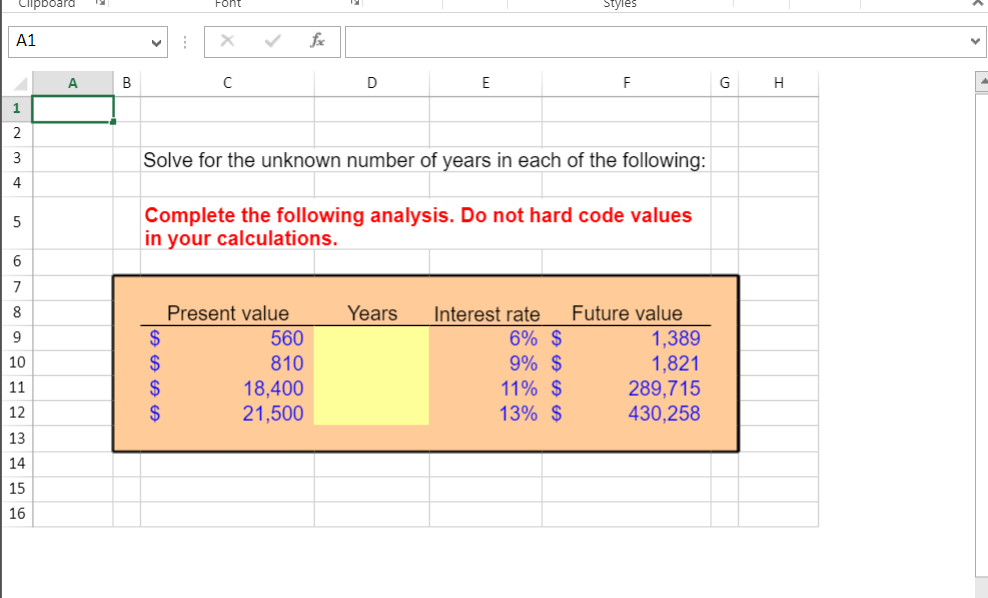The image size is (988, 598).
Task: Click the cell containing 1,389
Action: (x=627, y=337)
